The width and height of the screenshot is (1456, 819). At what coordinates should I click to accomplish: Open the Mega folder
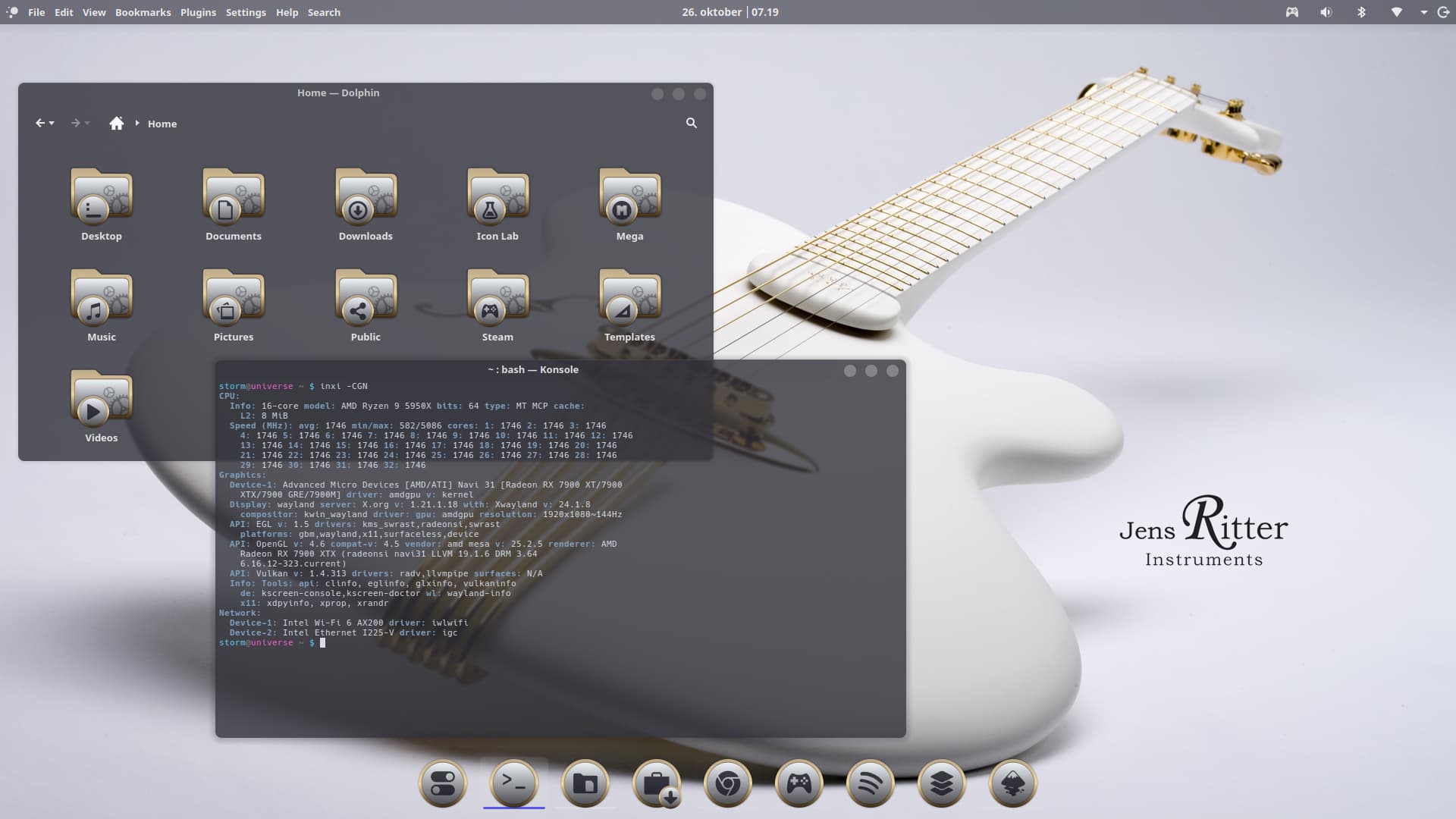pyautogui.click(x=629, y=199)
